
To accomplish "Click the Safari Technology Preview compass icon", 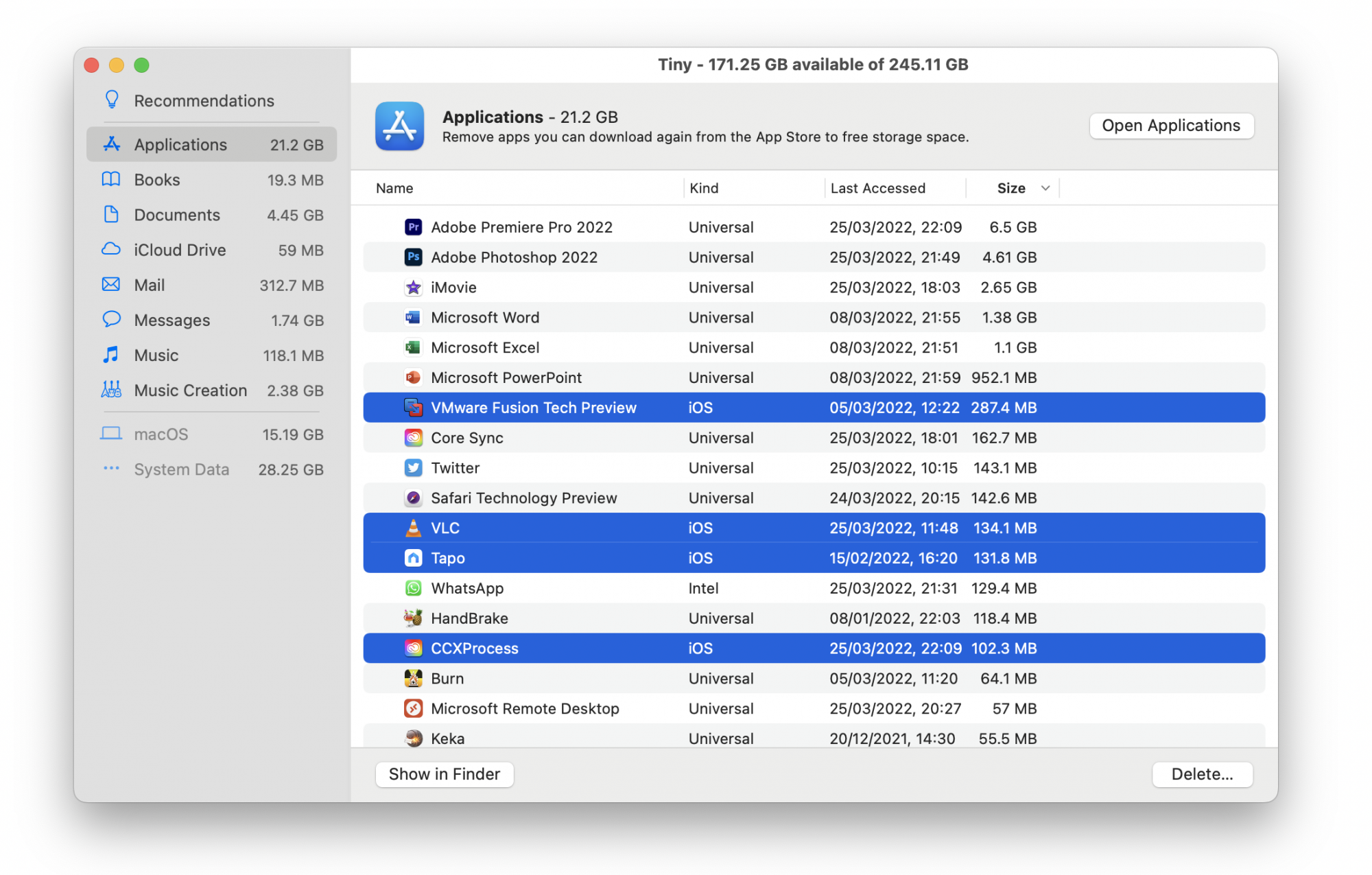I will click(x=413, y=498).
